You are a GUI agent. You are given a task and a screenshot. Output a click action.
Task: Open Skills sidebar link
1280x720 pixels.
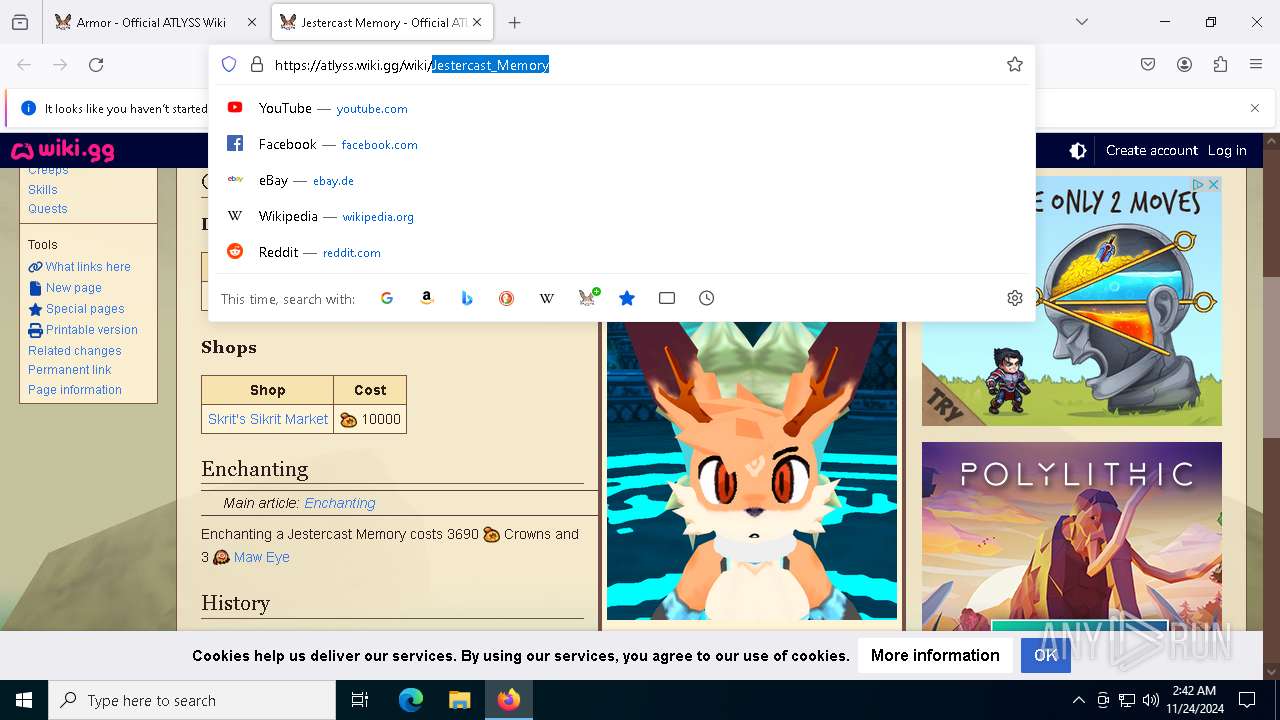(x=43, y=190)
